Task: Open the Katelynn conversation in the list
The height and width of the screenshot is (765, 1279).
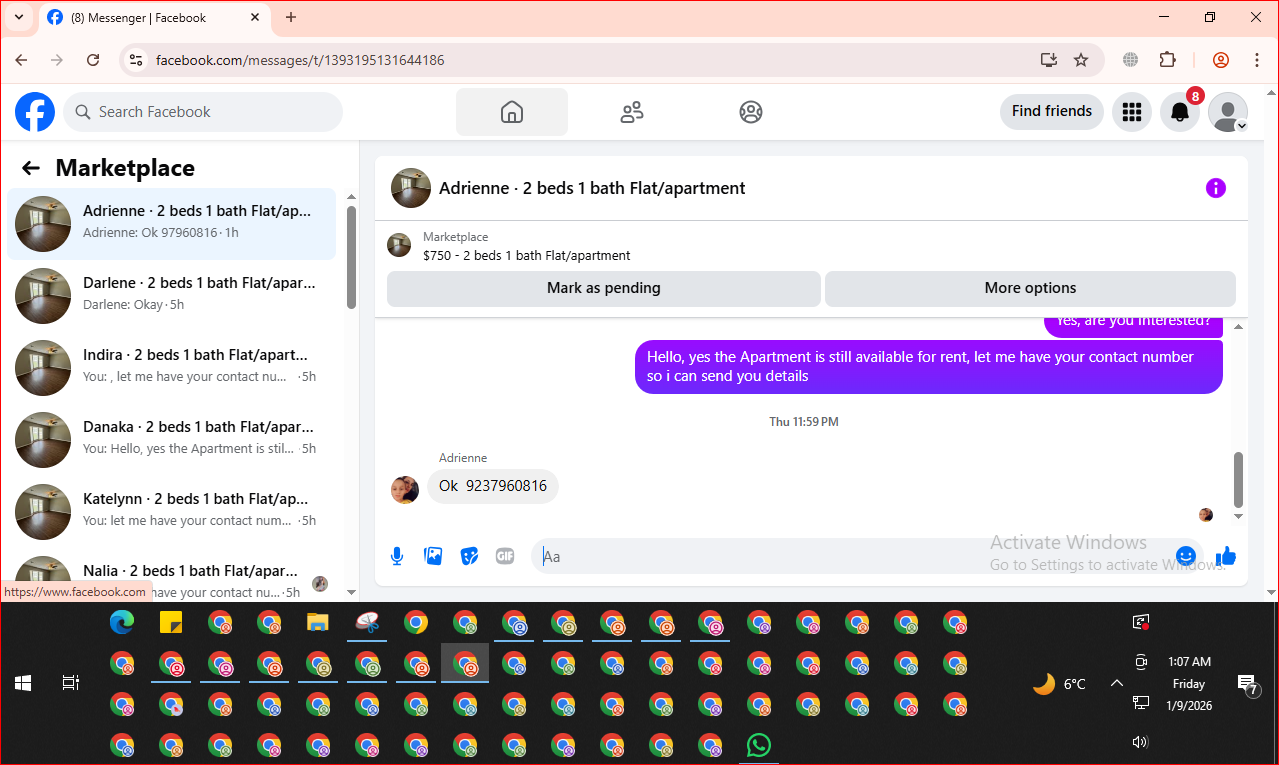Action: 172,512
